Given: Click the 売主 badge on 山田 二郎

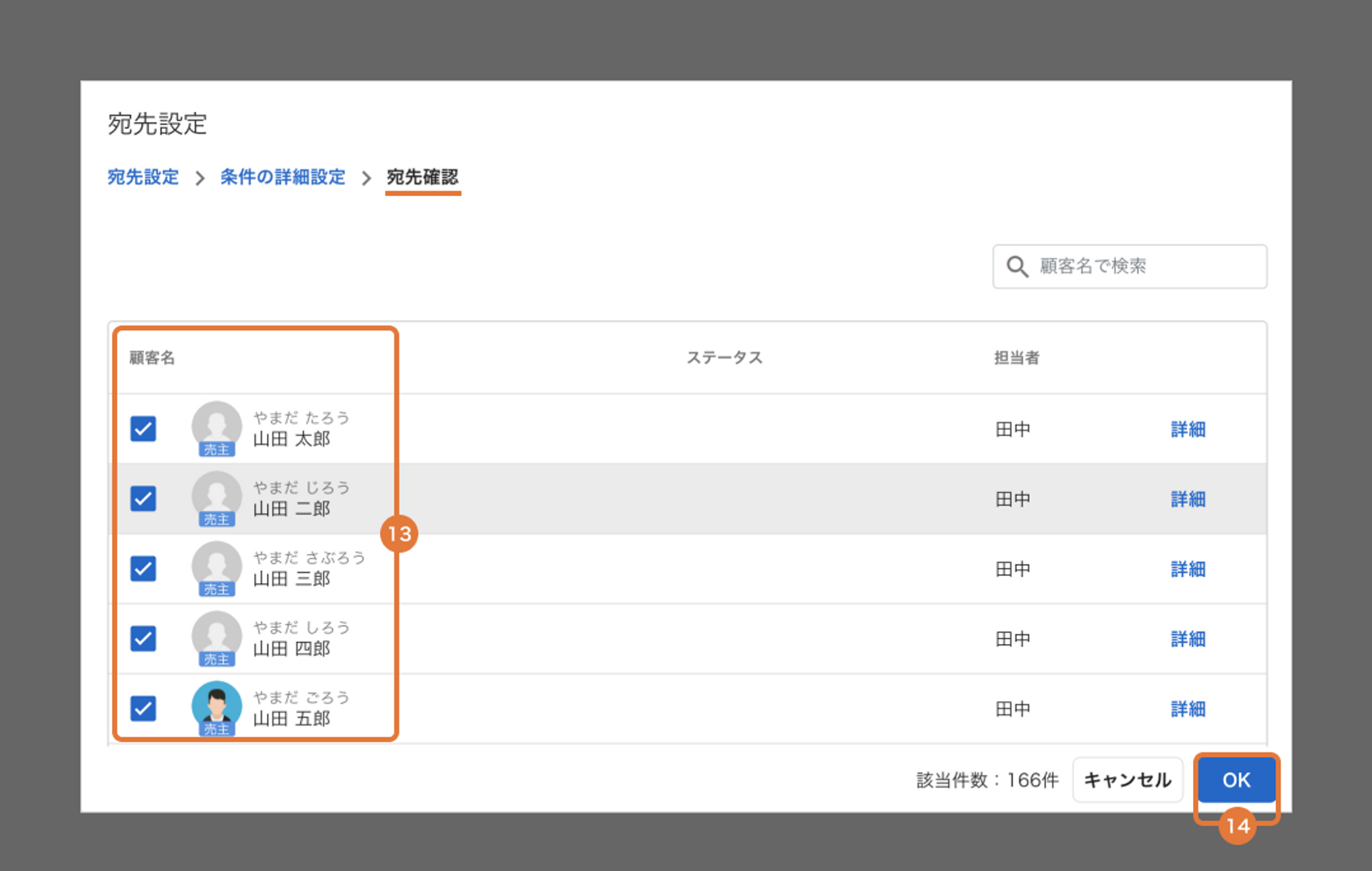Looking at the screenshot, I should [x=217, y=519].
